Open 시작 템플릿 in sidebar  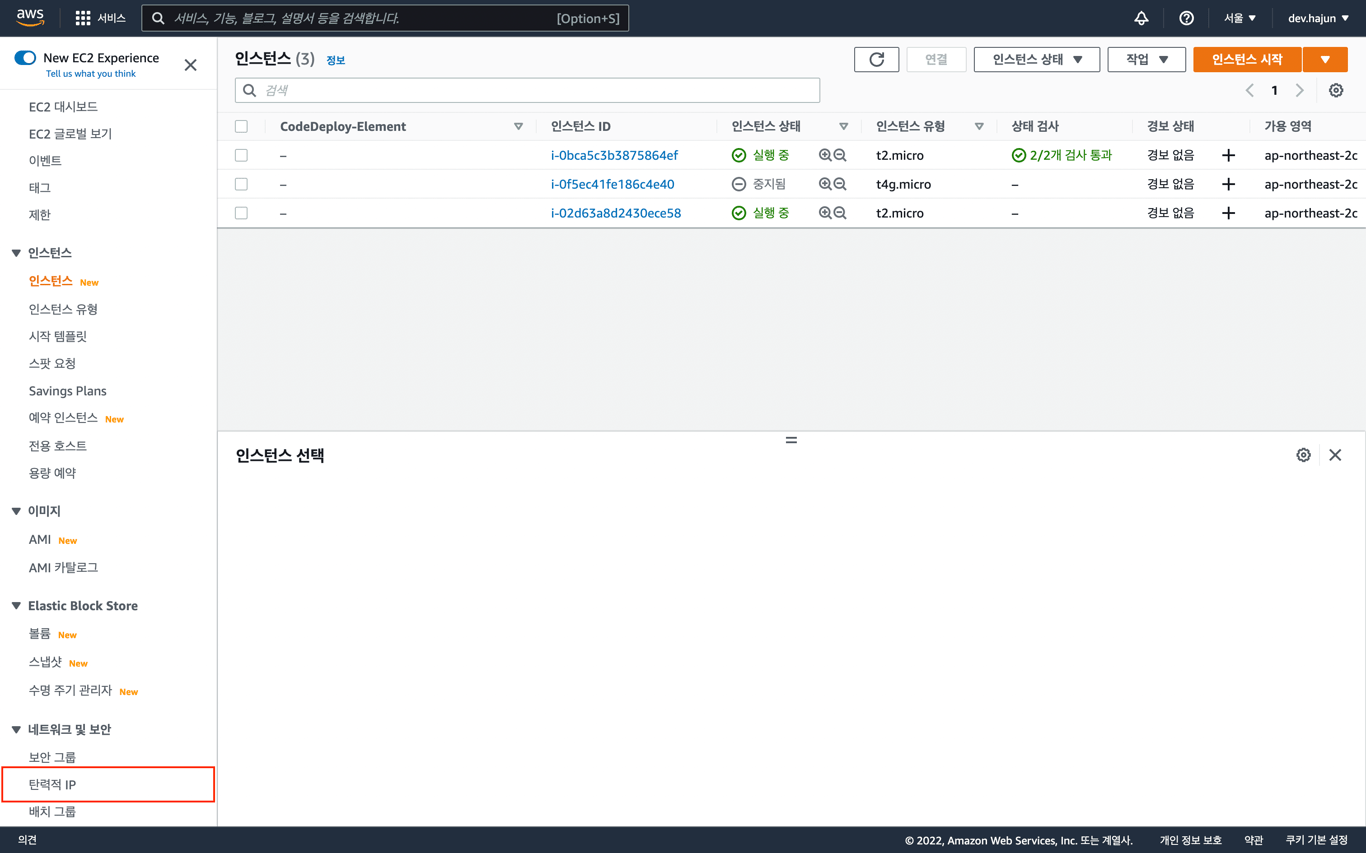pyautogui.click(x=58, y=336)
